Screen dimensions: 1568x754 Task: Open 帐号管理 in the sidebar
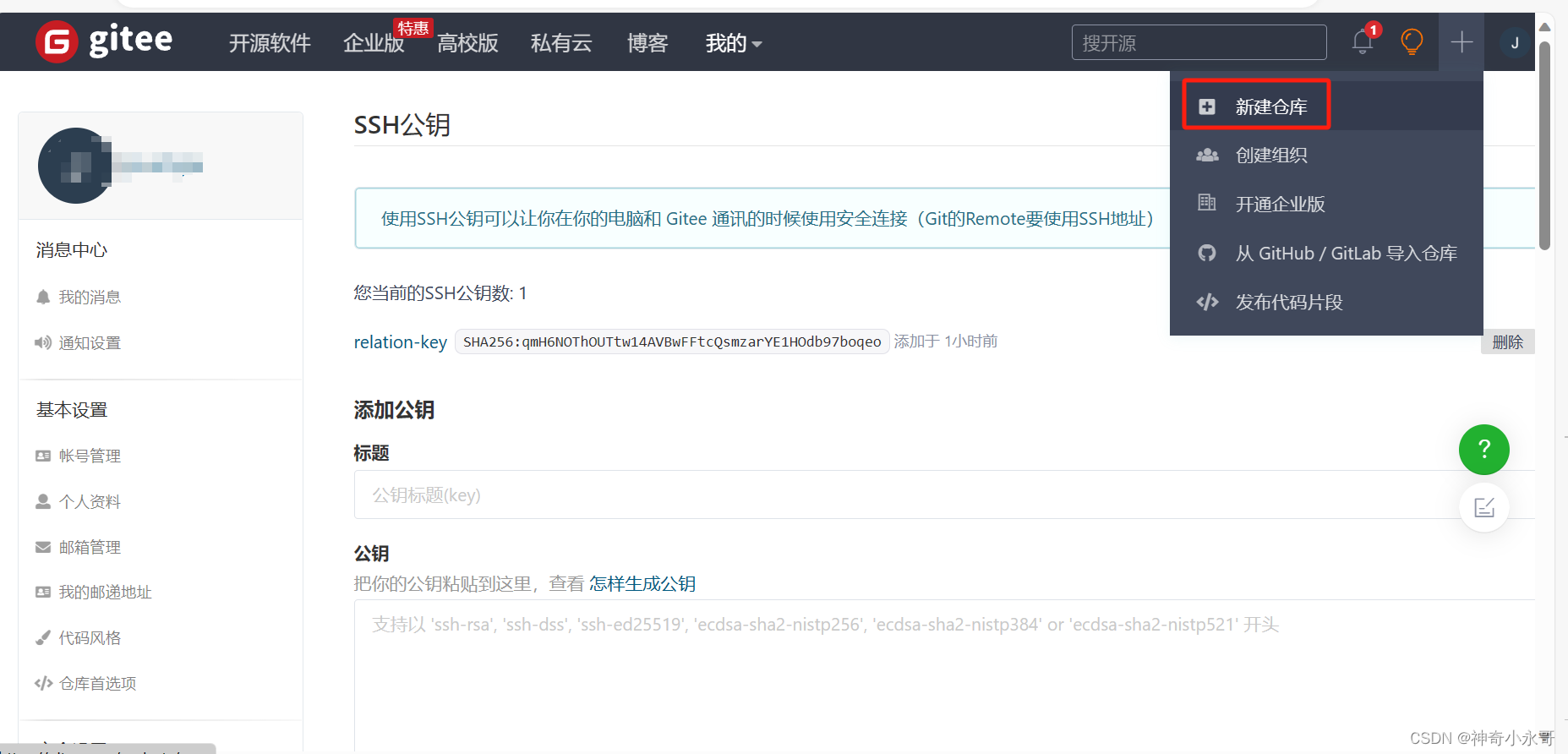[x=90, y=456]
